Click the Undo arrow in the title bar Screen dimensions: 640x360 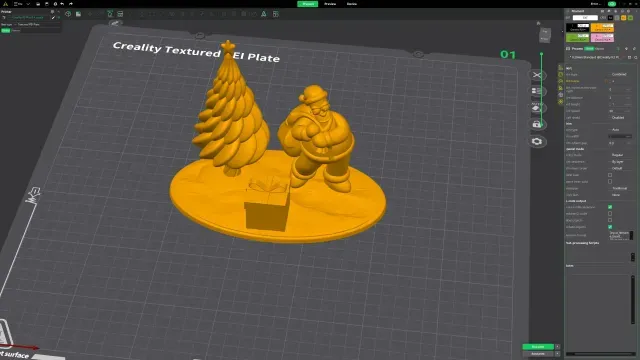62,4
